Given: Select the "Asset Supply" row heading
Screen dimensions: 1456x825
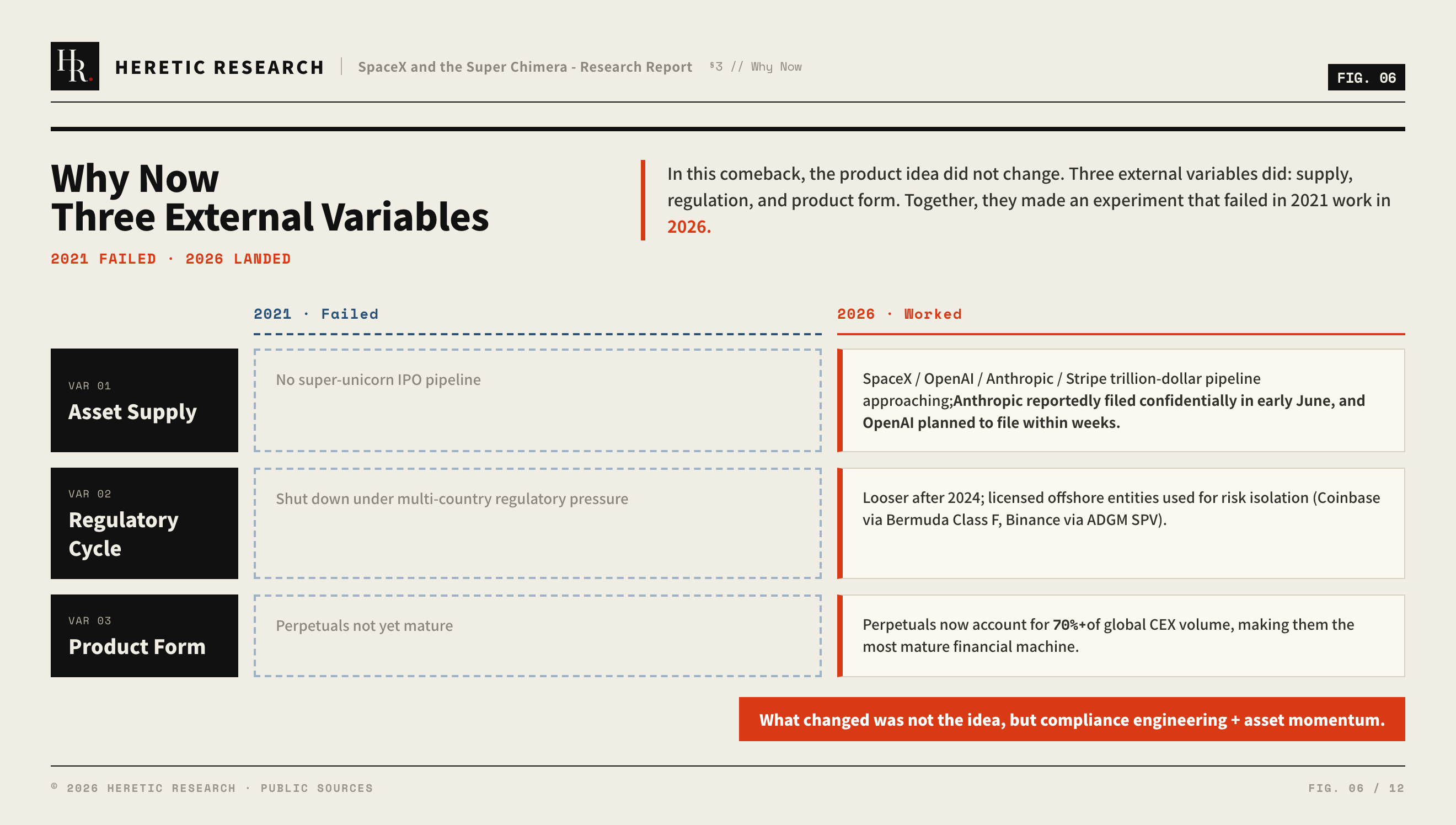Looking at the screenshot, I should [132, 412].
